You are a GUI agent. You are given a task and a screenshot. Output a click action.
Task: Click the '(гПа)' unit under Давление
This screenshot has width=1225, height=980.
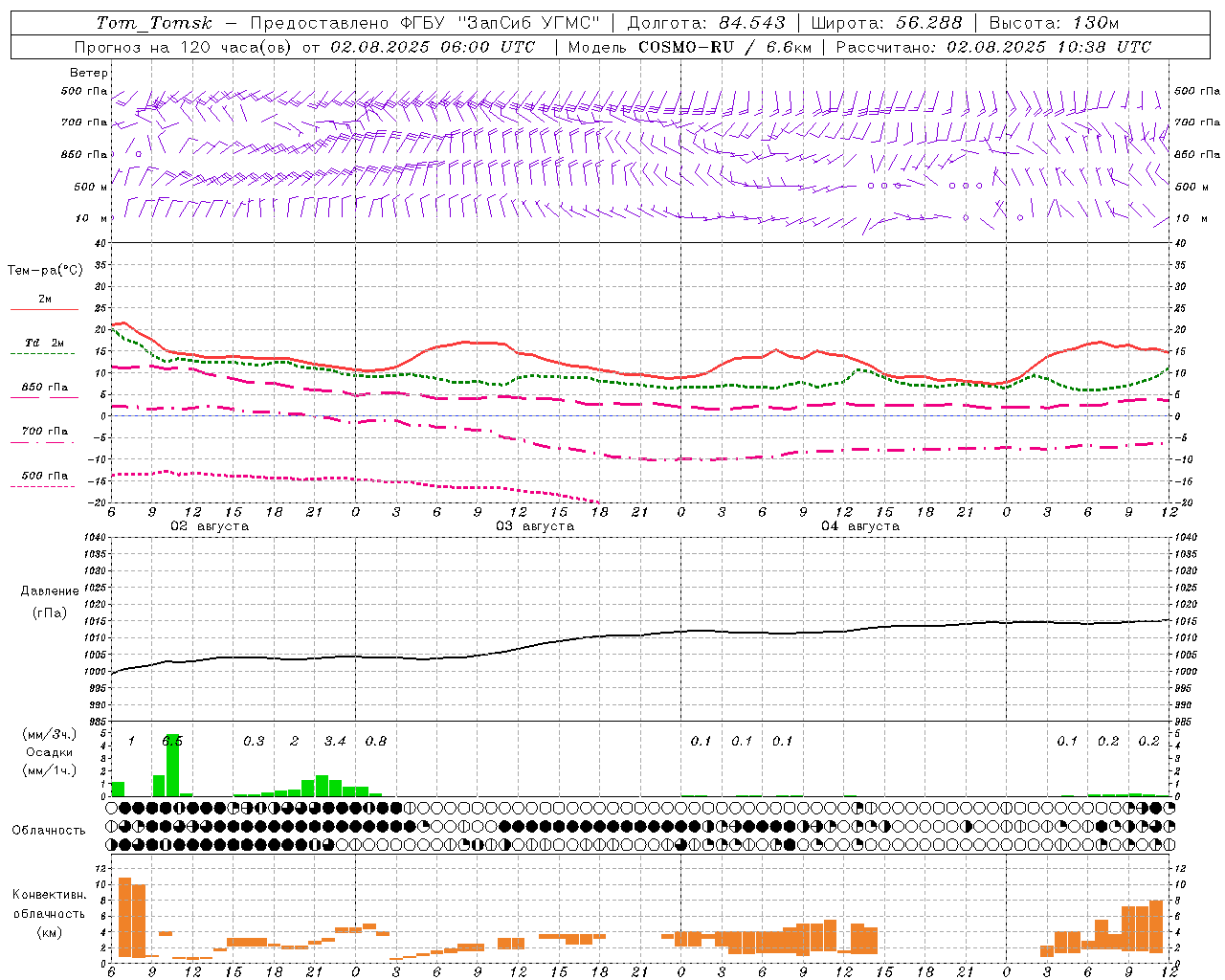[x=50, y=613]
